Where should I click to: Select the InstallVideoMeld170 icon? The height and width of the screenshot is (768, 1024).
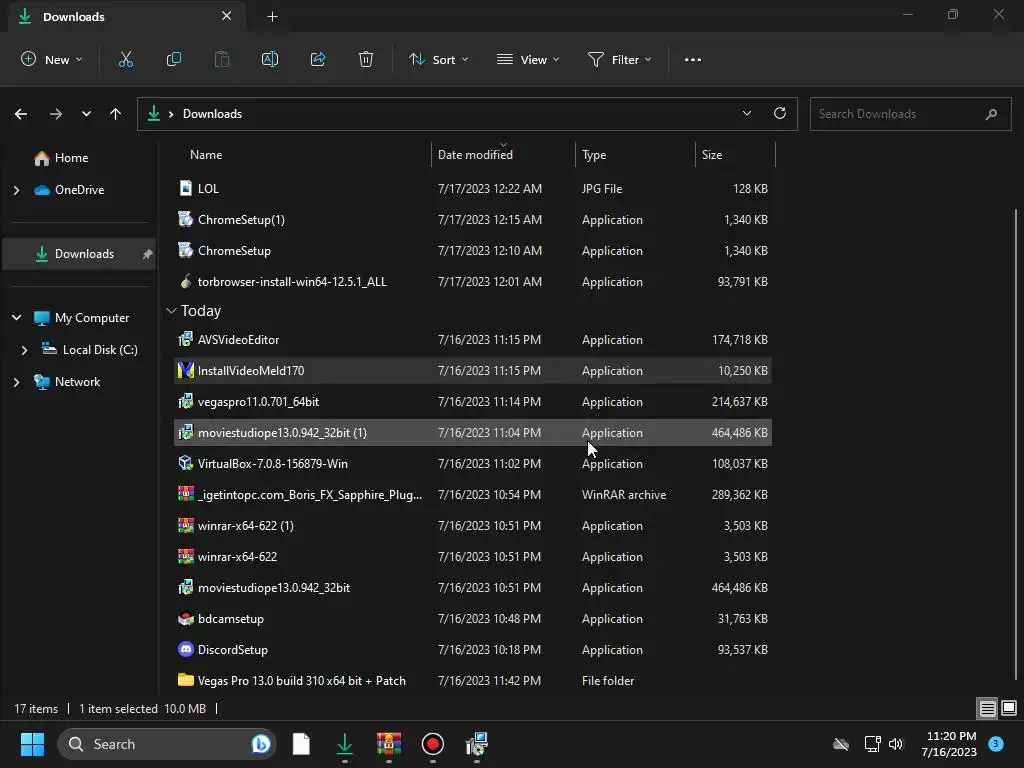[185, 370]
